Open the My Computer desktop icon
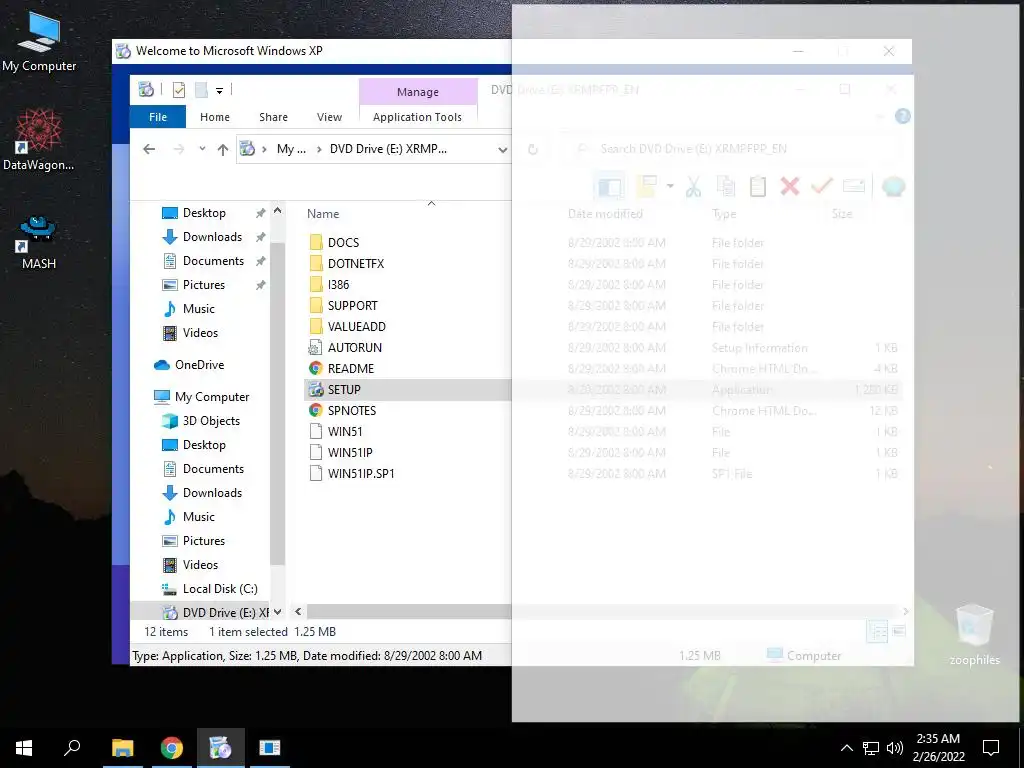This screenshot has width=1024, height=768. [x=39, y=40]
